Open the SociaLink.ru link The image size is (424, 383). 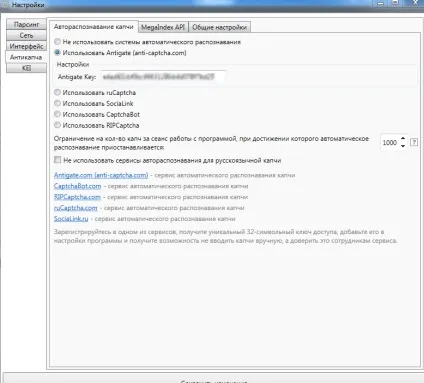(x=71, y=219)
